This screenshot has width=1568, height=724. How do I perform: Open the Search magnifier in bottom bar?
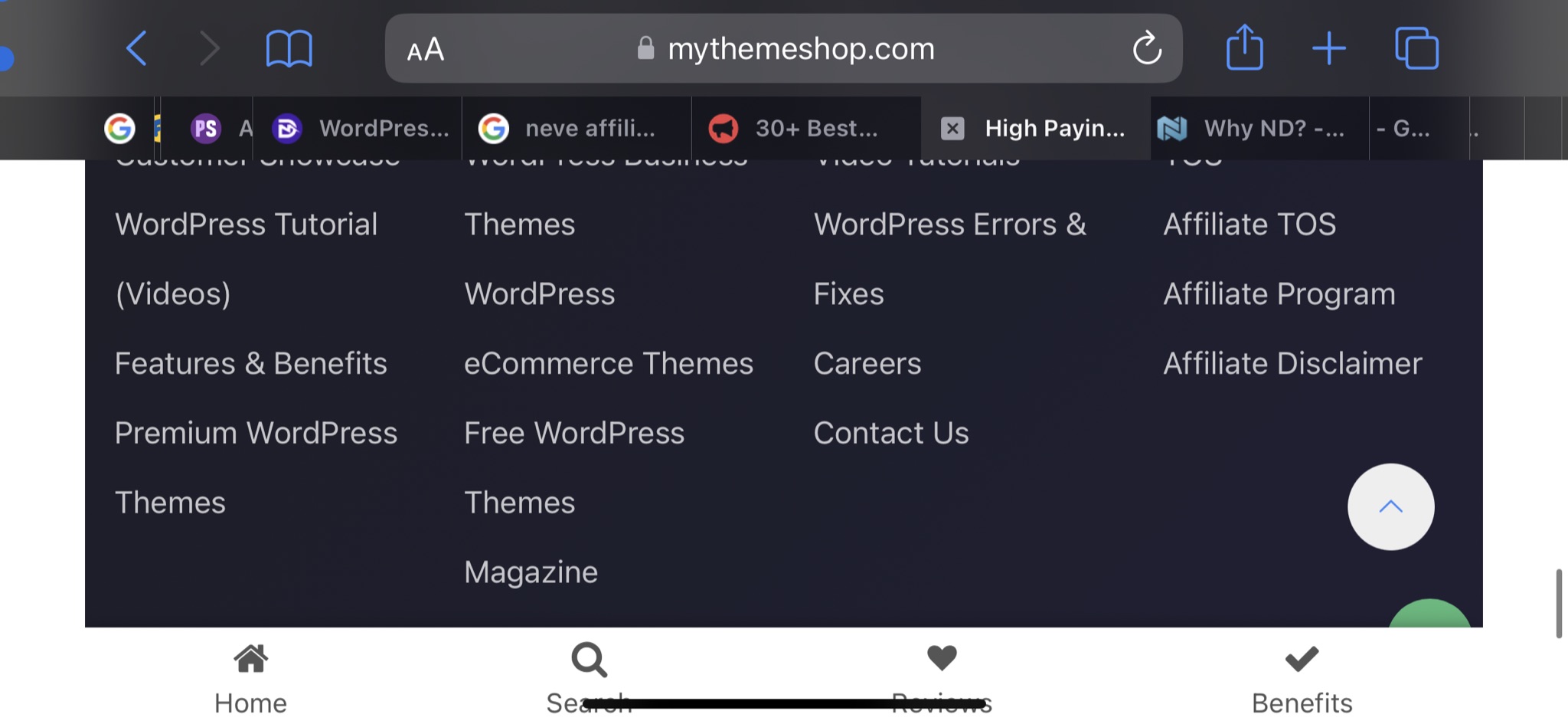coord(589,660)
